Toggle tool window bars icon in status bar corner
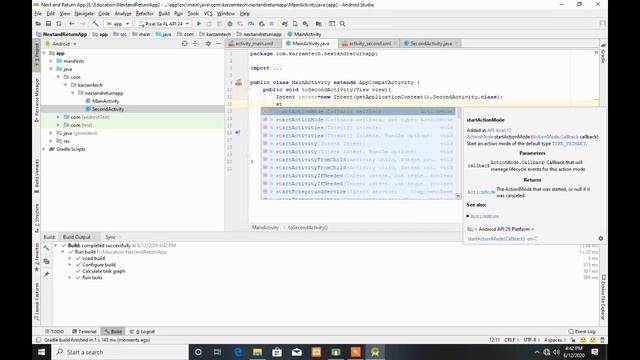The image size is (640, 360). coord(38,340)
